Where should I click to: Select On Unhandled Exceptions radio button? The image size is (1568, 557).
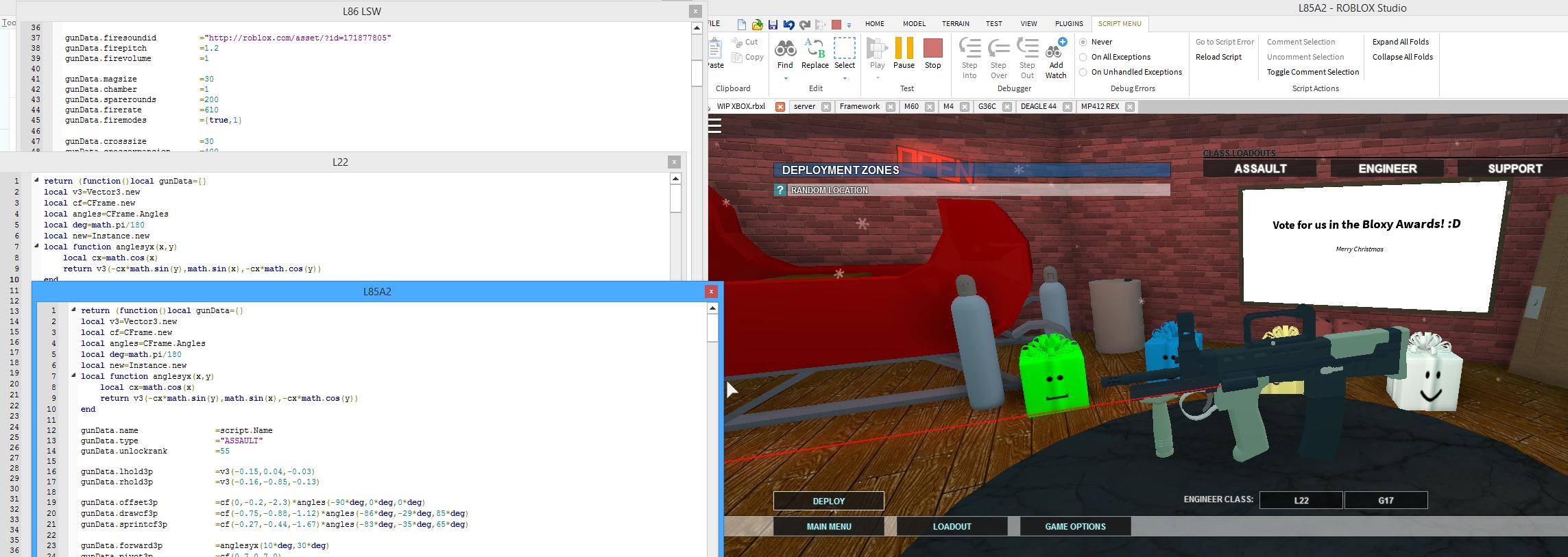pyautogui.click(x=1083, y=73)
